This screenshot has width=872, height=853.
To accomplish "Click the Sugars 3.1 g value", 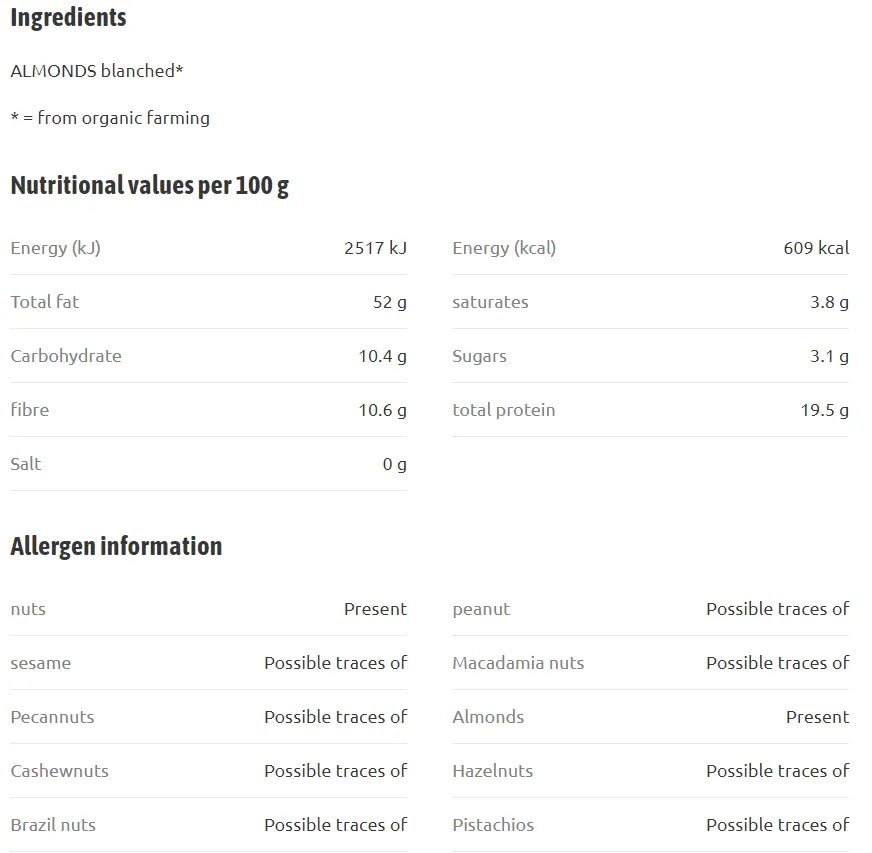I will (829, 356).
